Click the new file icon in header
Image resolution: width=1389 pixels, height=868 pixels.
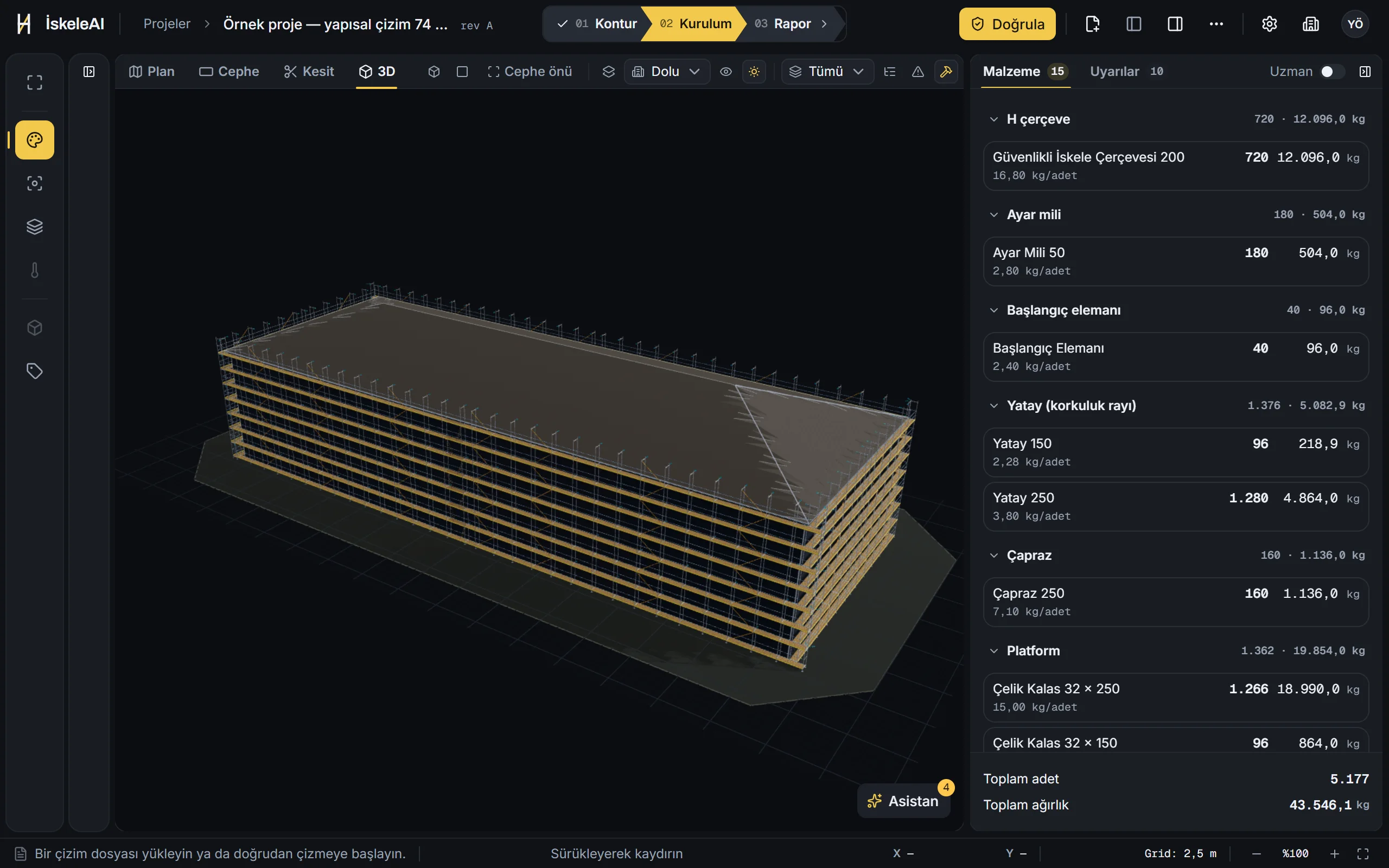pyautogui.click(x=1092, y=24)
